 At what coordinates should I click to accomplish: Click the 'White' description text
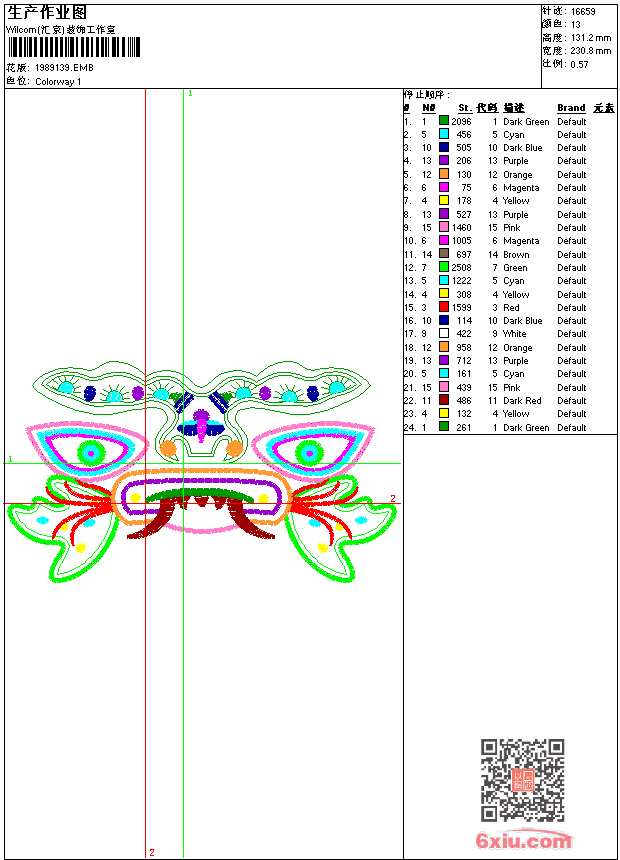tap(515, 333)
